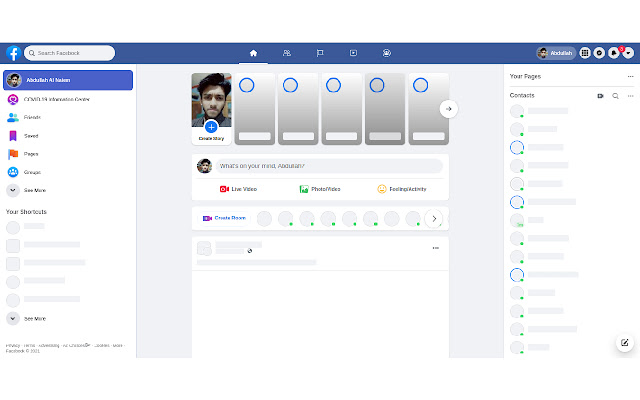Screen dimensions: 640x400
Task: Open Messenger from top bar
Action: pos(599,53)
